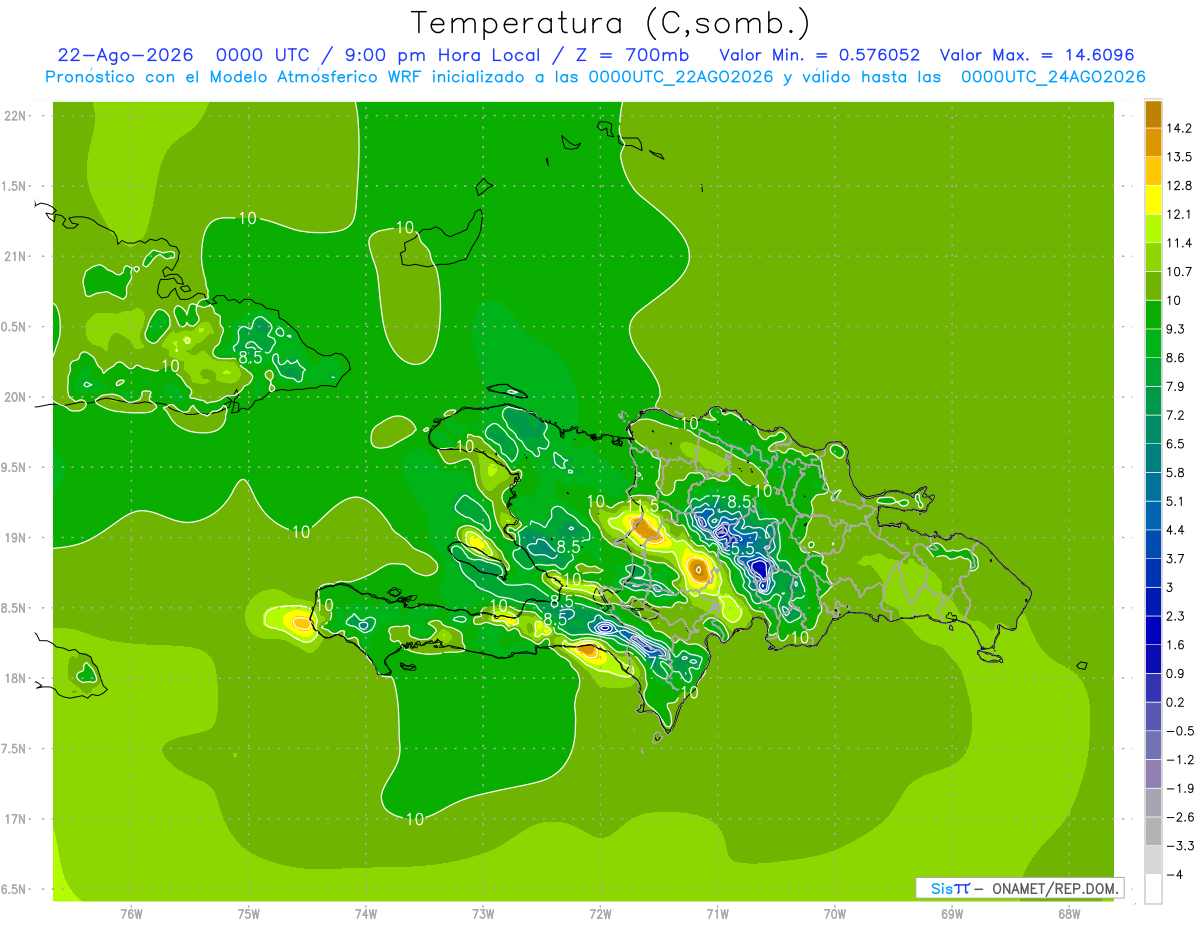The image size is (1200, 927).
Task: Click the legend value 12.8
Action: 1178,186
